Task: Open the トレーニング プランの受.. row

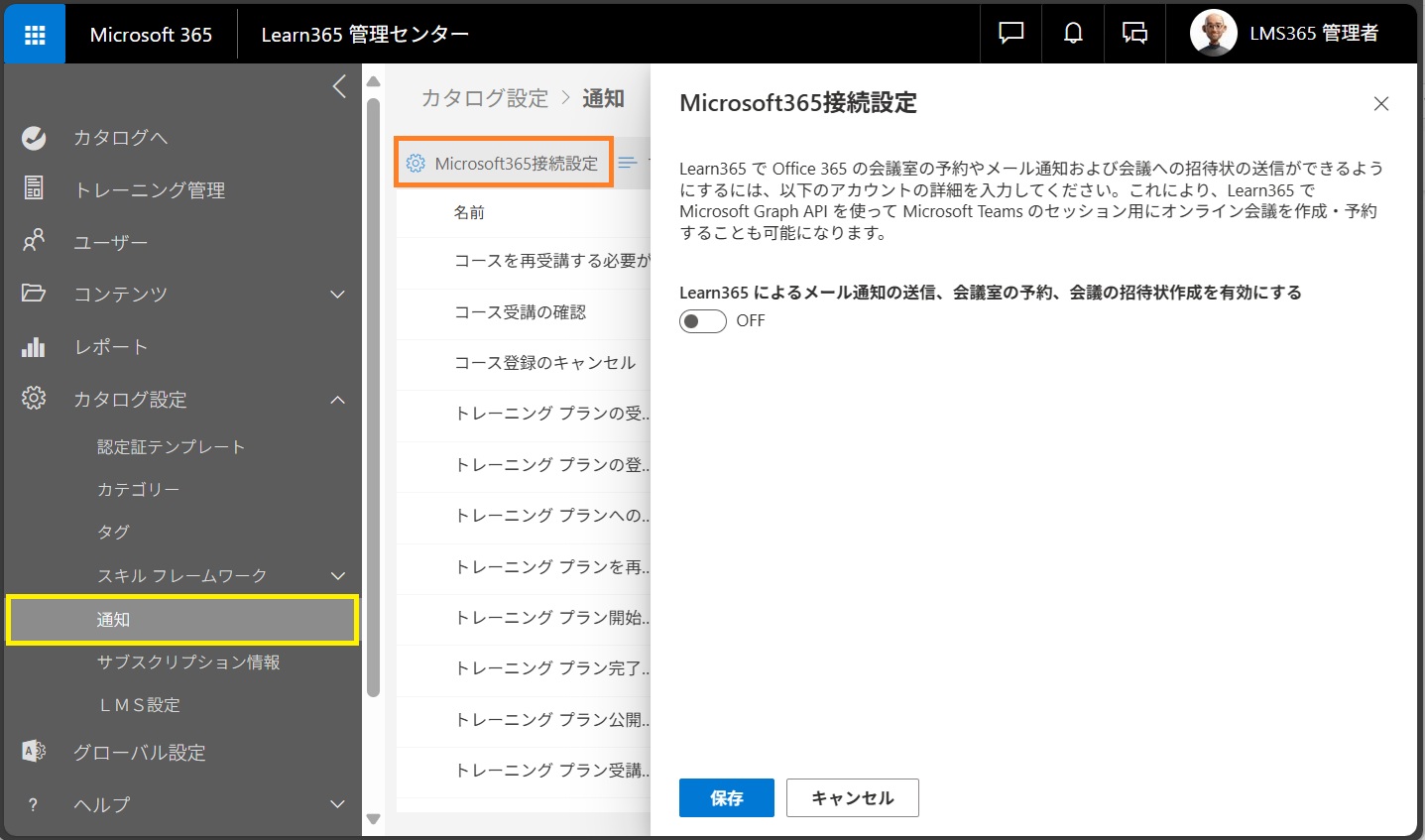Action: (x=524, y=414)
